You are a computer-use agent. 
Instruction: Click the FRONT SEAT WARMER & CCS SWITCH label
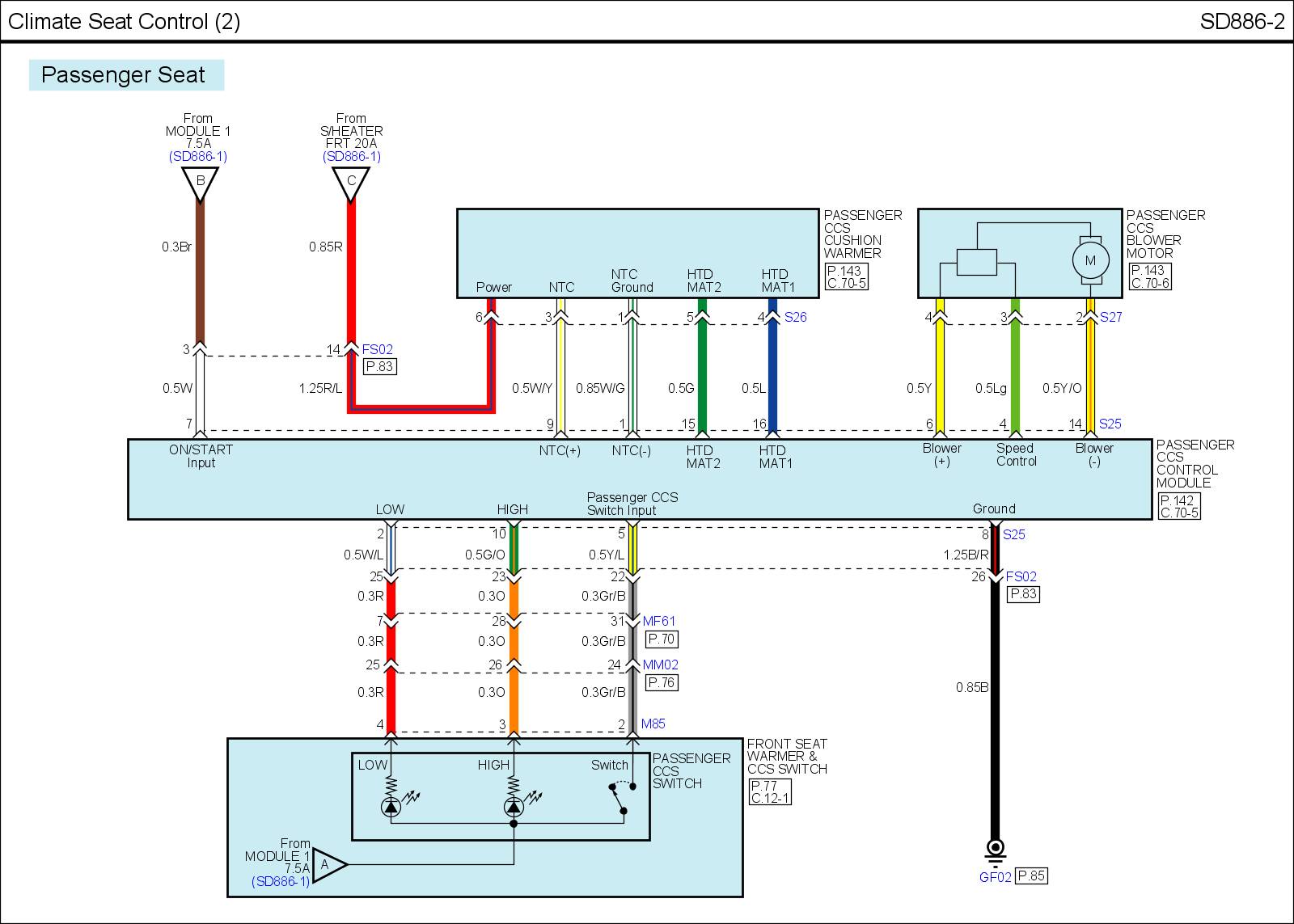coord(787,757)
